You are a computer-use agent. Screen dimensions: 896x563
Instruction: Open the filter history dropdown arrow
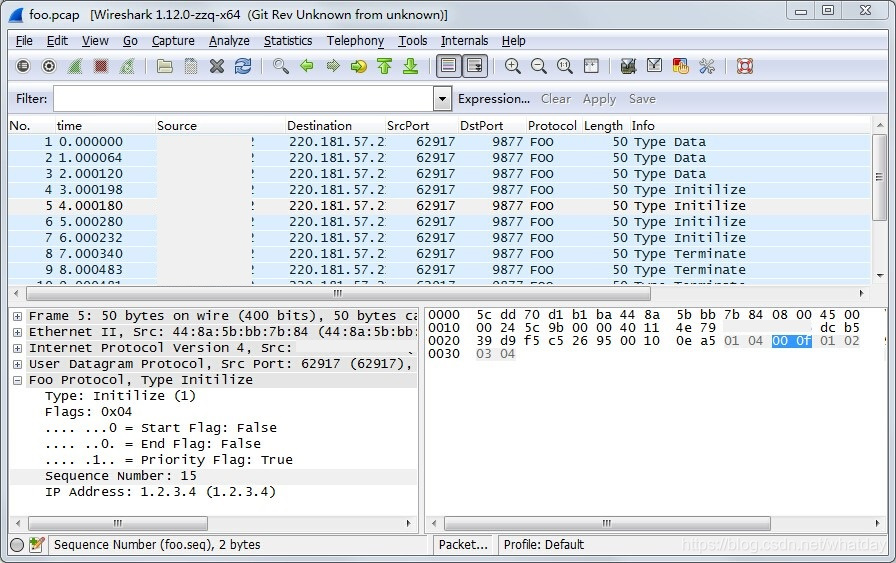tap(442, 99)
